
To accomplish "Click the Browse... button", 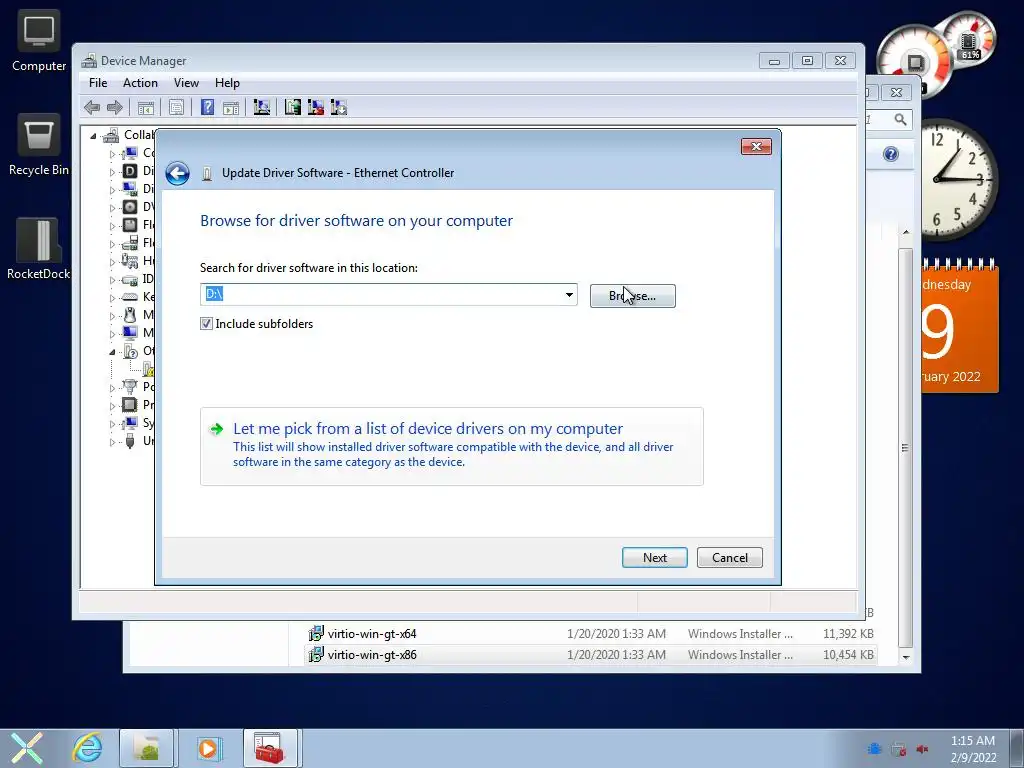I will [x=633, y=296].
